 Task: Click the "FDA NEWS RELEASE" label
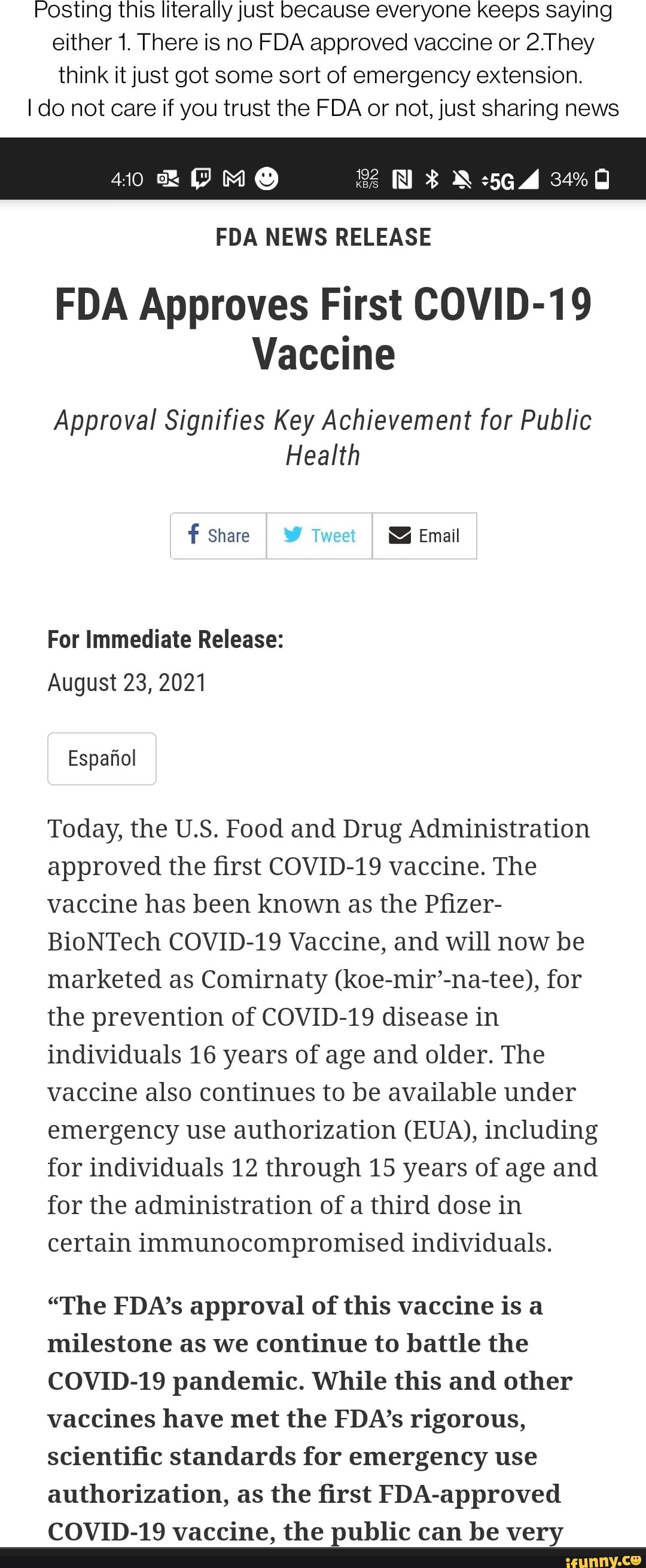(x=324, y=237)
